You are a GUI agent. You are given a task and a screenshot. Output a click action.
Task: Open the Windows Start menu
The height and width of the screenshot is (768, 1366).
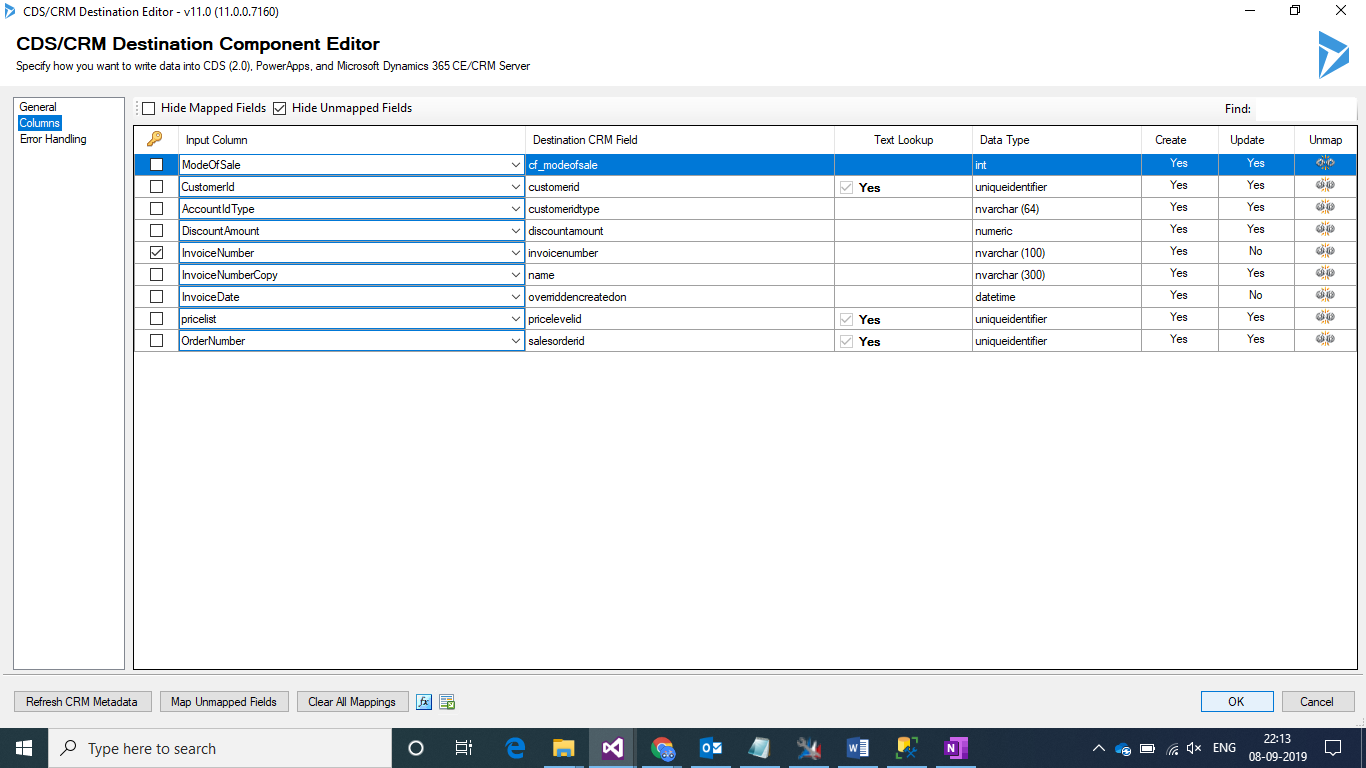(24, 748)
